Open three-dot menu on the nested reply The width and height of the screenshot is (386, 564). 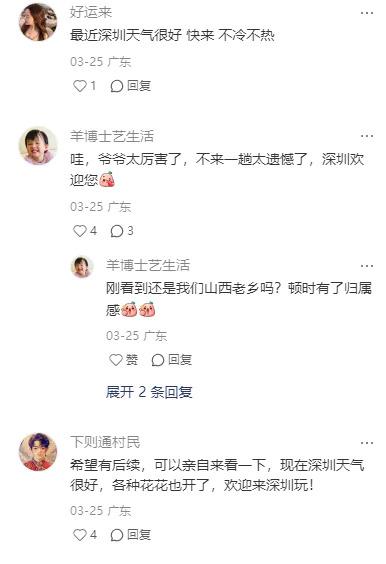pyautogui.click(x=367, y=266)
